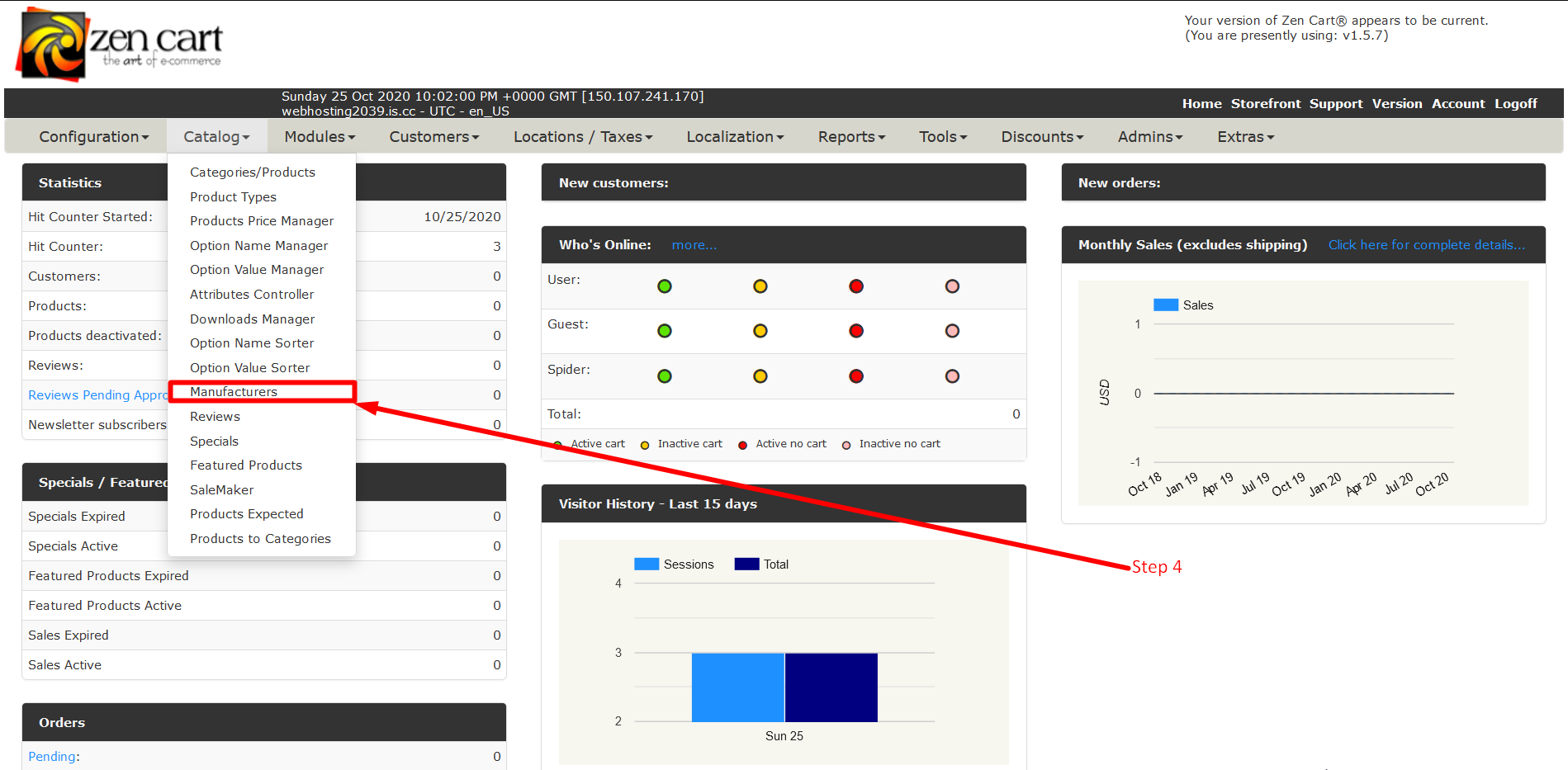Open the Version link
1568x770 pixels.
[1396, 104]
